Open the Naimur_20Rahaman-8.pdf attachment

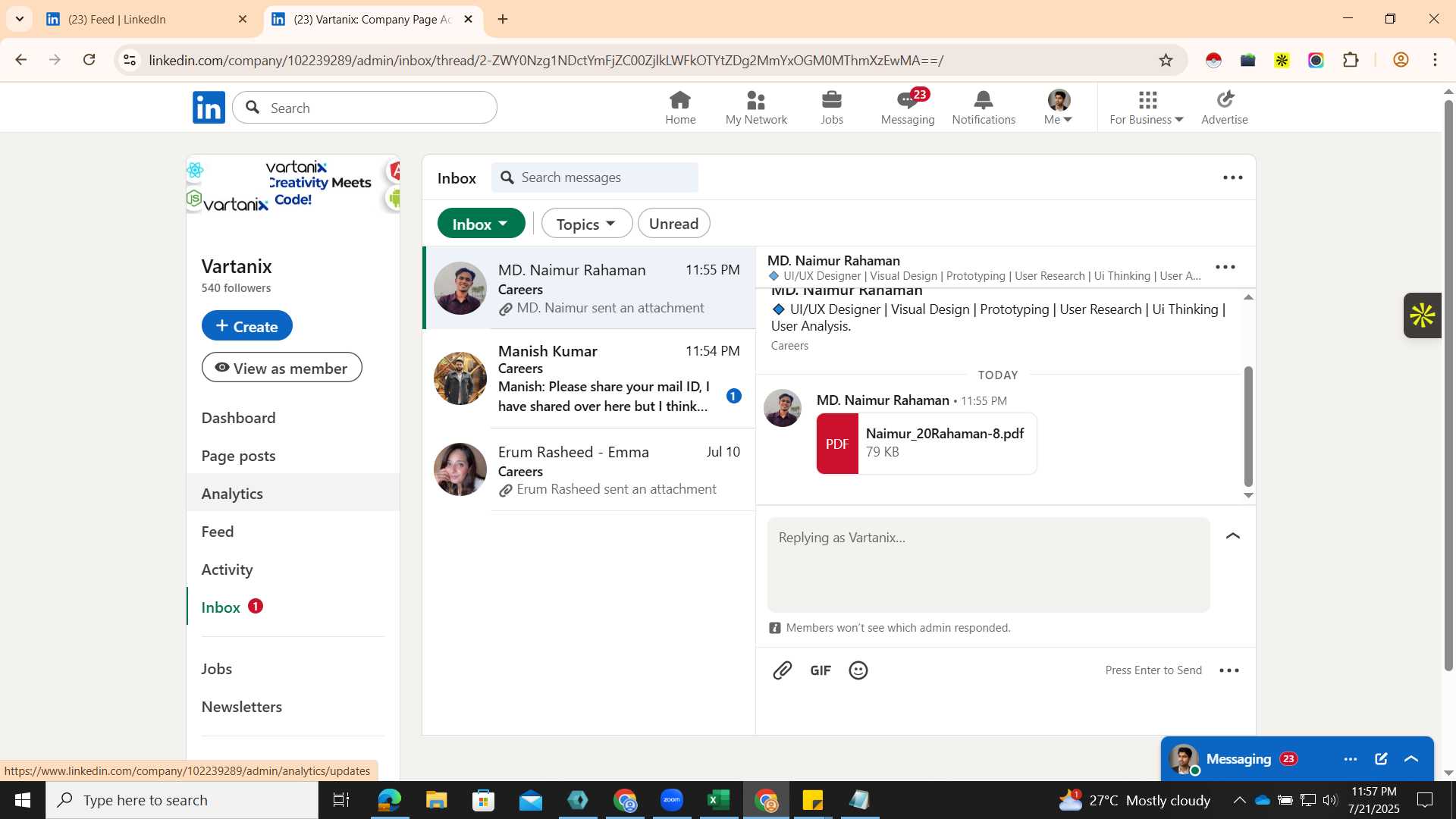pos(927,444)
